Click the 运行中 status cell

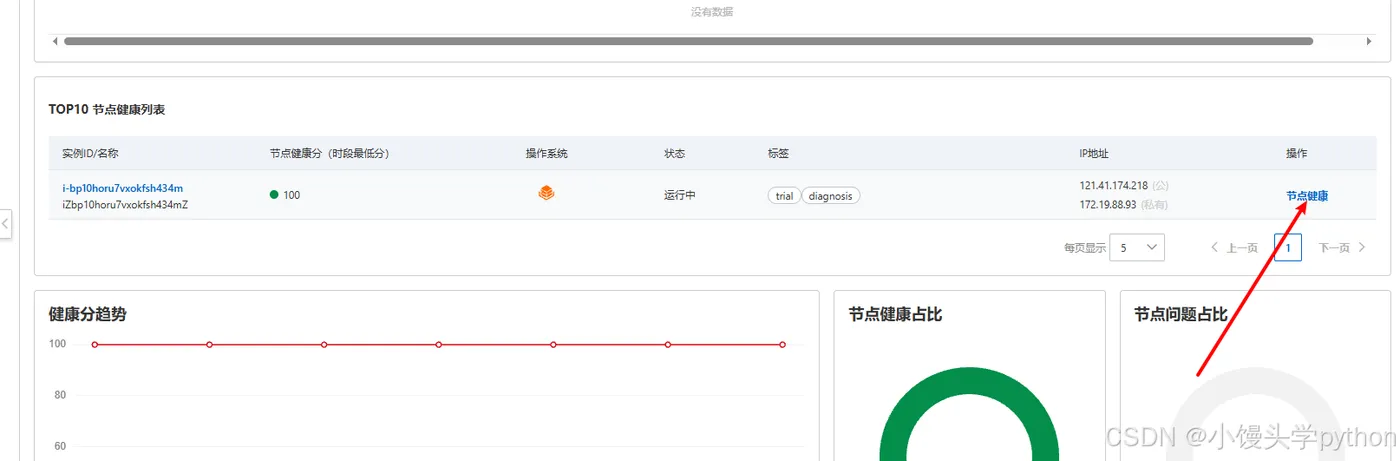click(680, 195)
